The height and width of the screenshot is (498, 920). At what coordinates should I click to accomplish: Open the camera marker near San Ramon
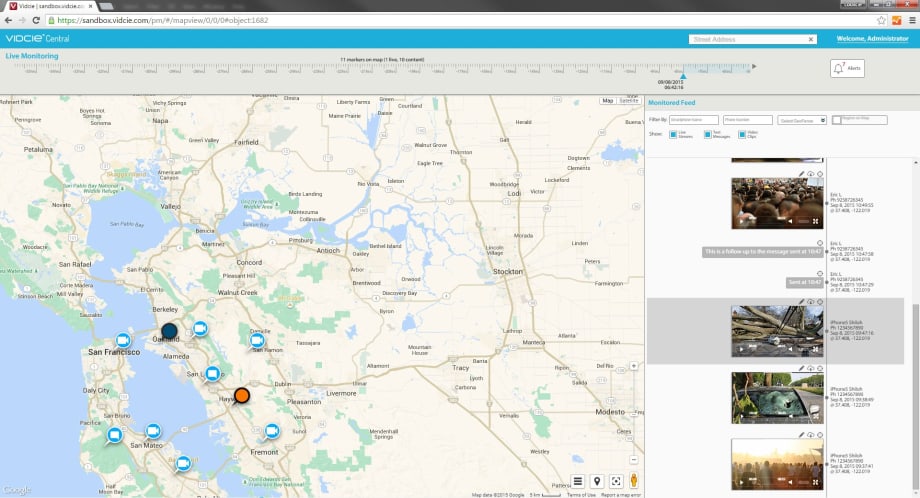256,340
